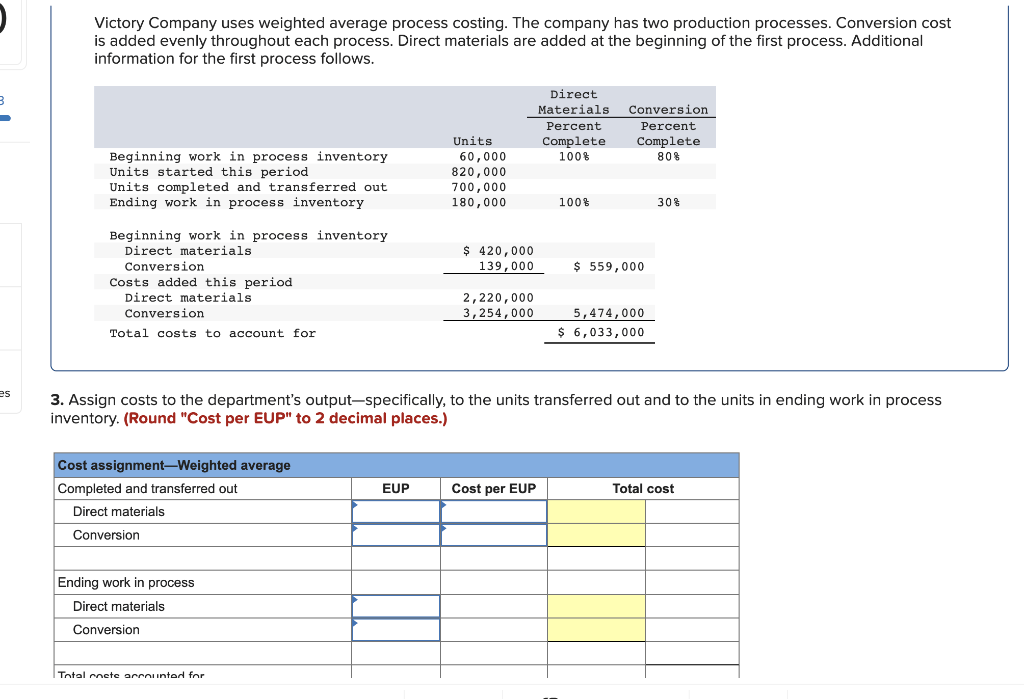Click the yellow Total cost cell for Direct materials
This screenshot has height=699, width=1024.
(596, 511)
